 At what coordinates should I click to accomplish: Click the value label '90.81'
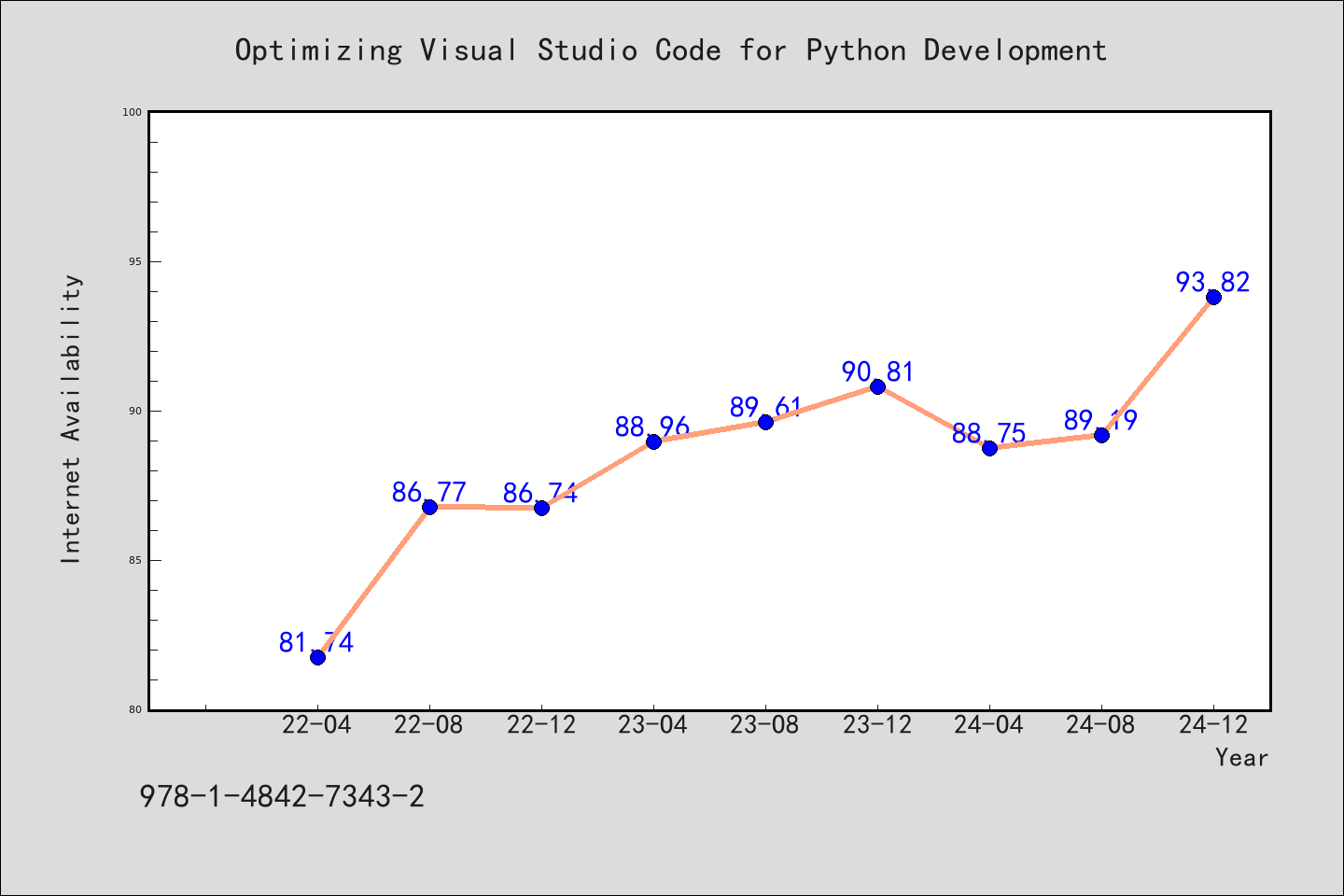877,371
